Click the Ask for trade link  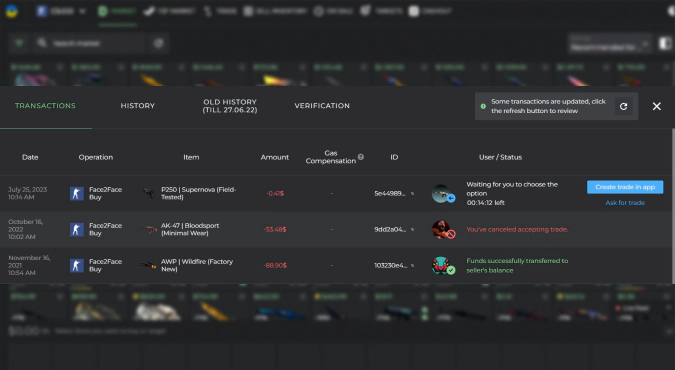point(625,203)
